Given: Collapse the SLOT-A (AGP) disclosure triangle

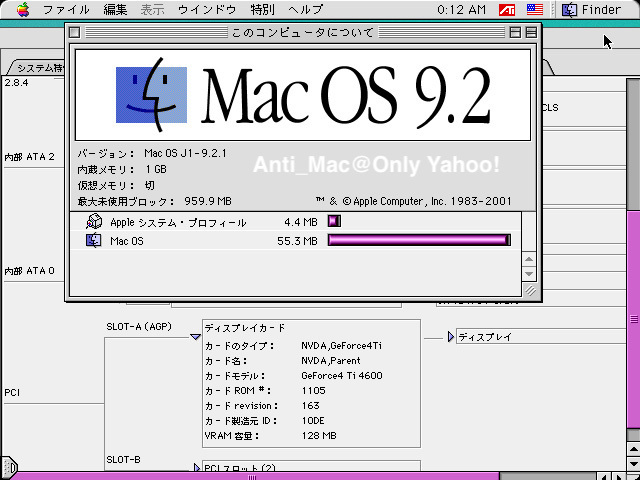Looking at the screenshot, I should [196, 337].
